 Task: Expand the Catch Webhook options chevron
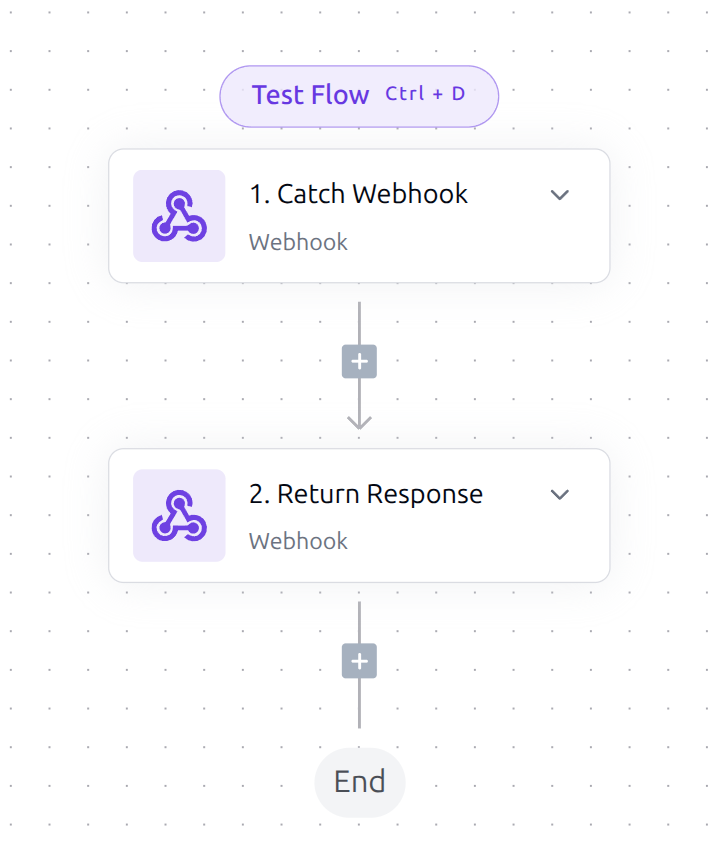[x=560, y=195]
